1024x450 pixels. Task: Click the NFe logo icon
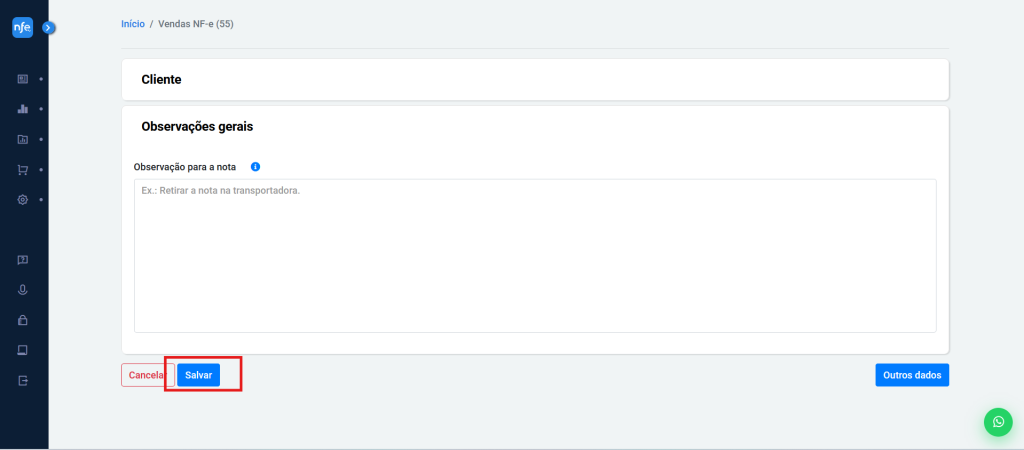[x=22, y=28]
